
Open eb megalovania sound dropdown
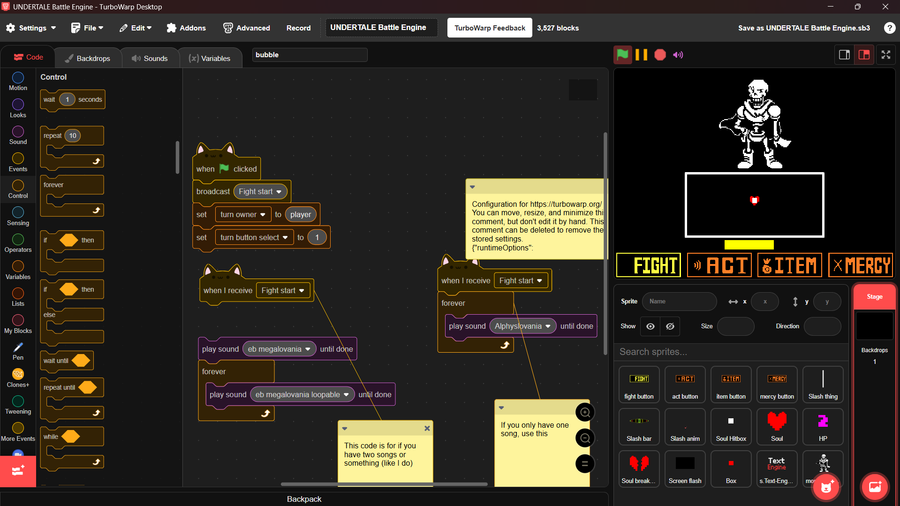[x=279, y=349]
